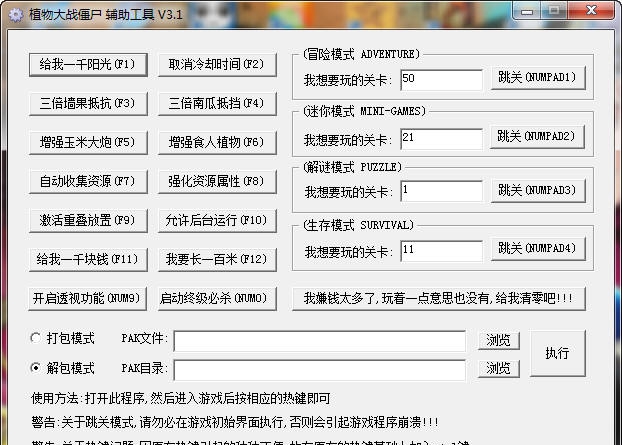Start 开启透视功能 (NUM9)
Viewport: 622px width, 445px height.
click(x=87, y=298)
